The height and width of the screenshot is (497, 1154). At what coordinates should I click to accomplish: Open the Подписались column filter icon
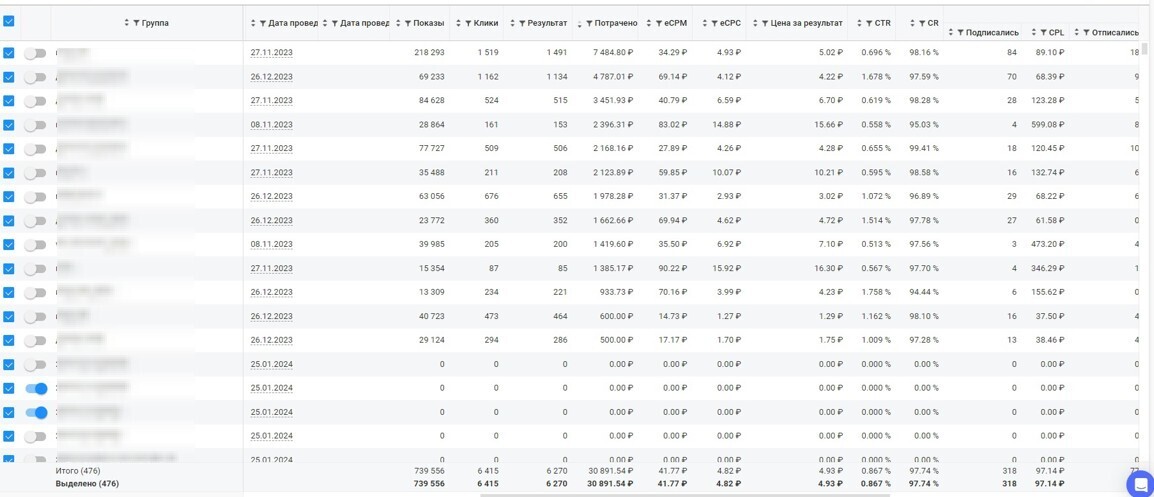point(960,33)
